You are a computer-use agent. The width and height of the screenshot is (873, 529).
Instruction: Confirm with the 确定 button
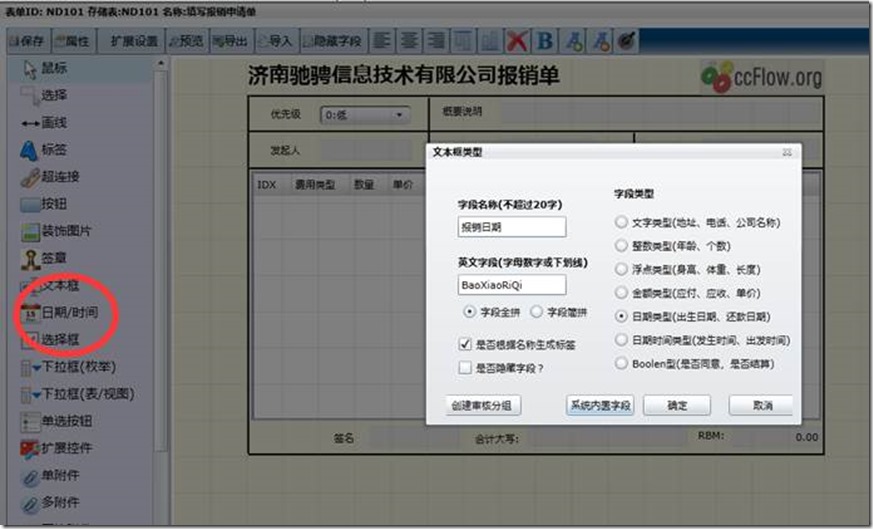pos(677,405)
